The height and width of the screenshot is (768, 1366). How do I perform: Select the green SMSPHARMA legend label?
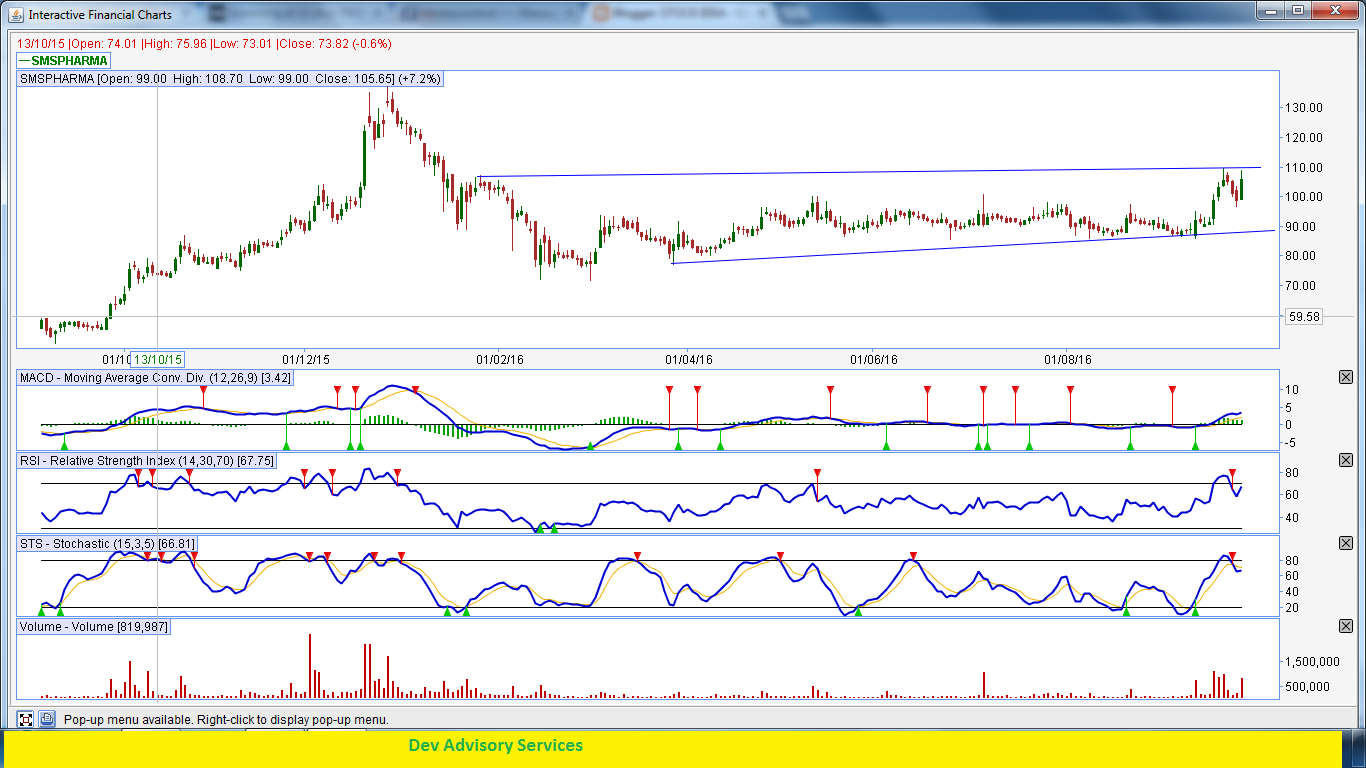64,61
